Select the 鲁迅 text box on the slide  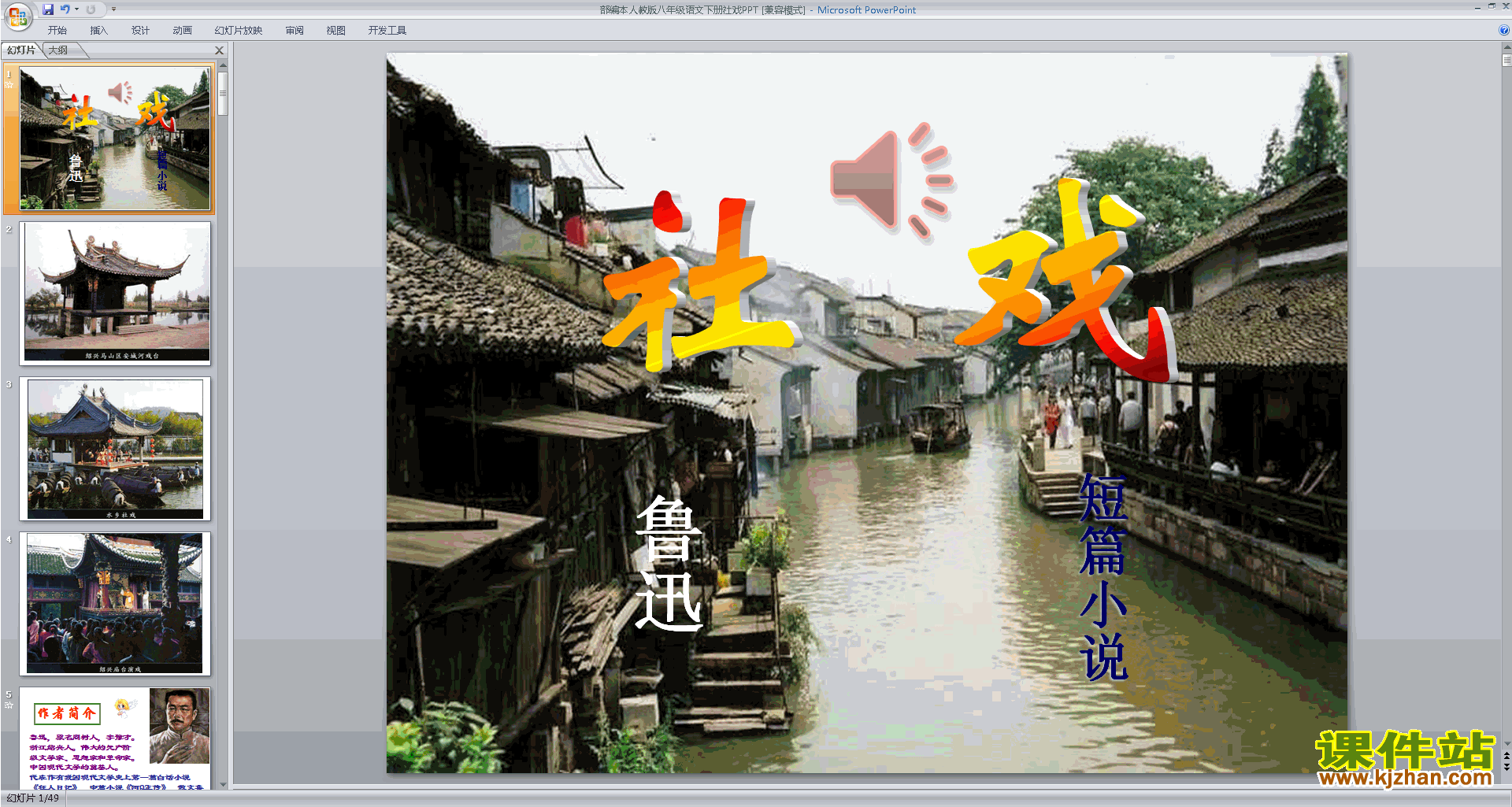pos(669,563)
